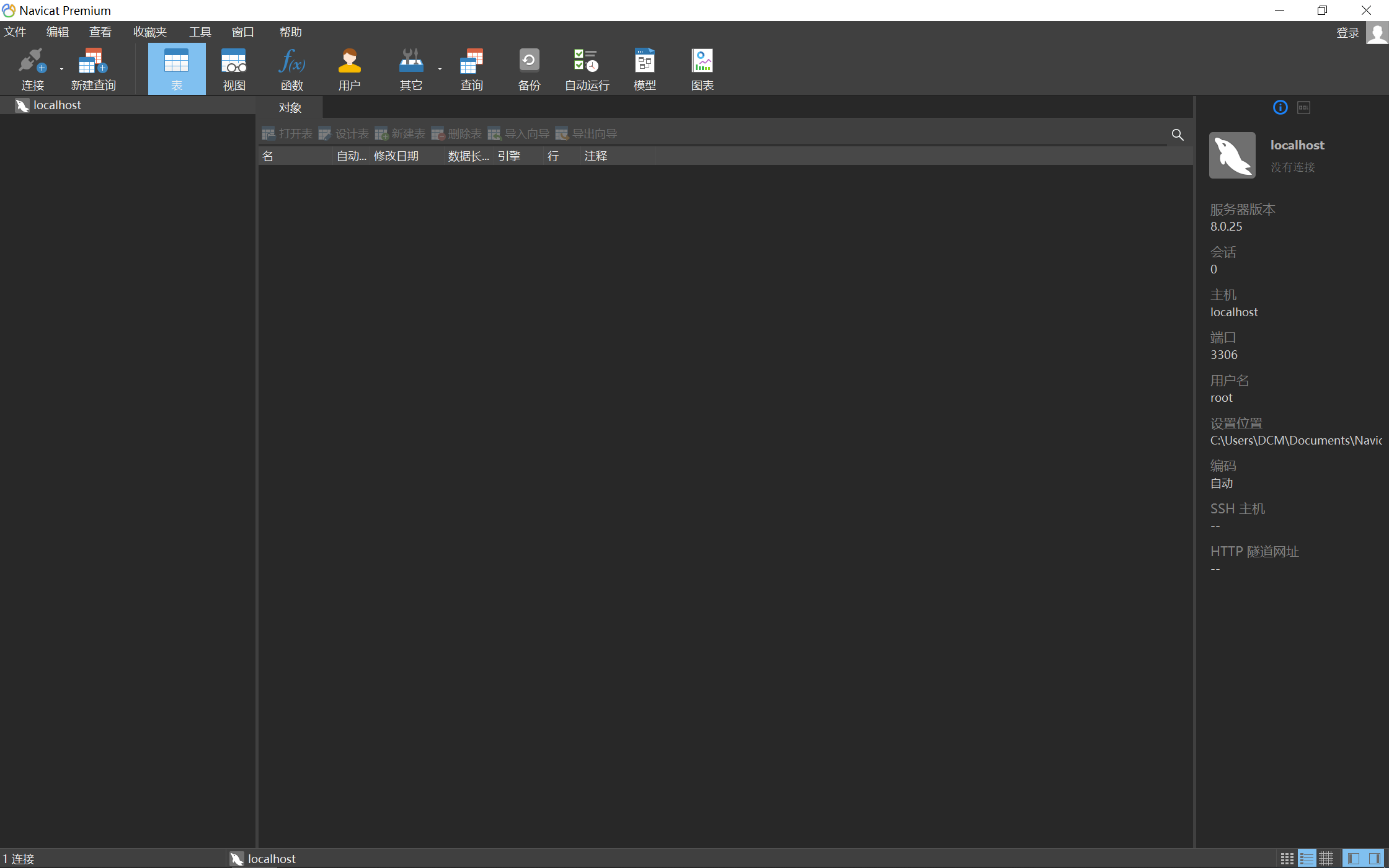This screenshot has height=868, width=1389.
Task: Expand the dropdown arrow next to 其它
Action: (440, 69)
